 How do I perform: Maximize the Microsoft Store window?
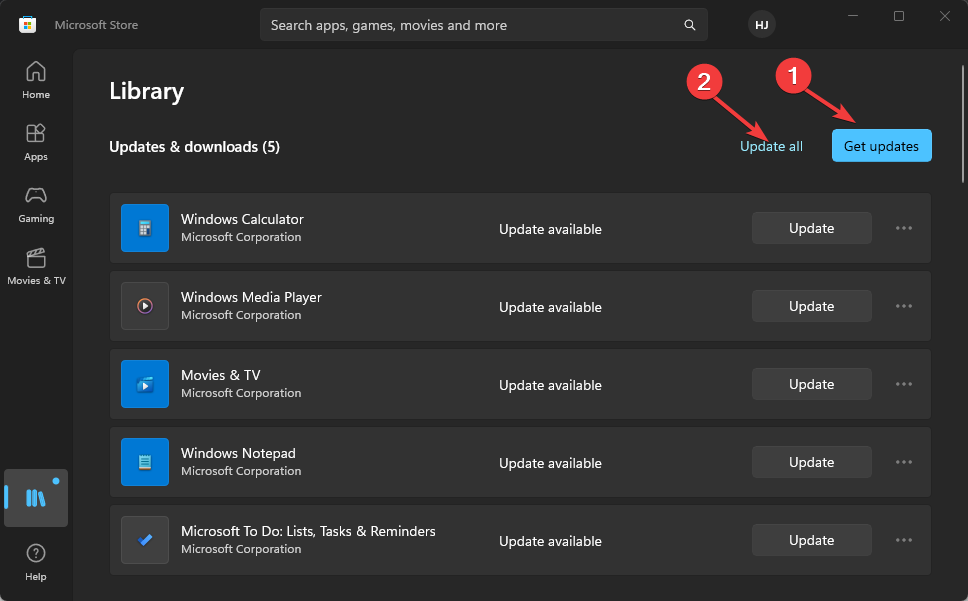(x=899, y=16)
